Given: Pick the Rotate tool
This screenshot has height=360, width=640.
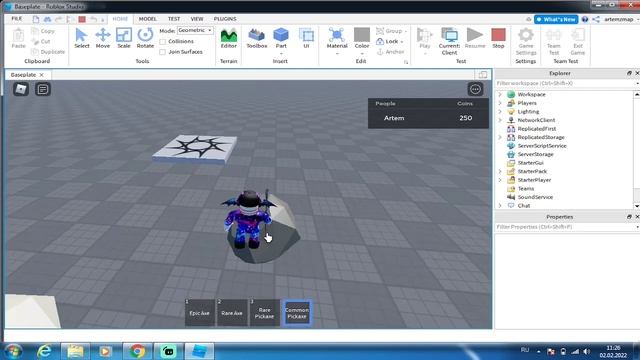Looking at the screenshot, I should point(145,38).
